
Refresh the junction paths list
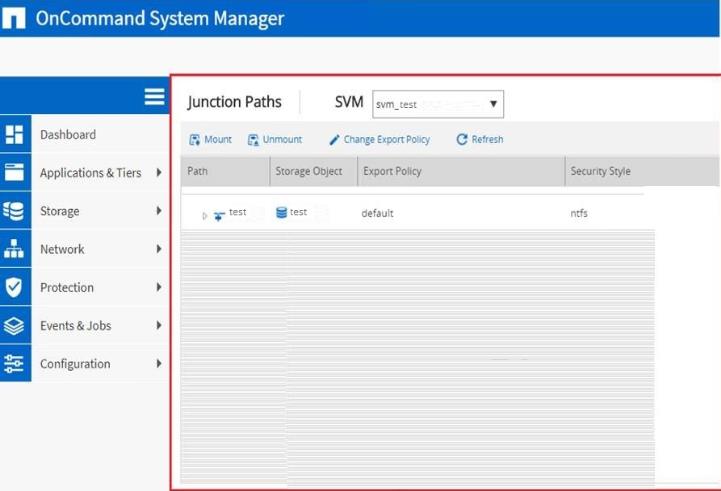tap(480, 140)
